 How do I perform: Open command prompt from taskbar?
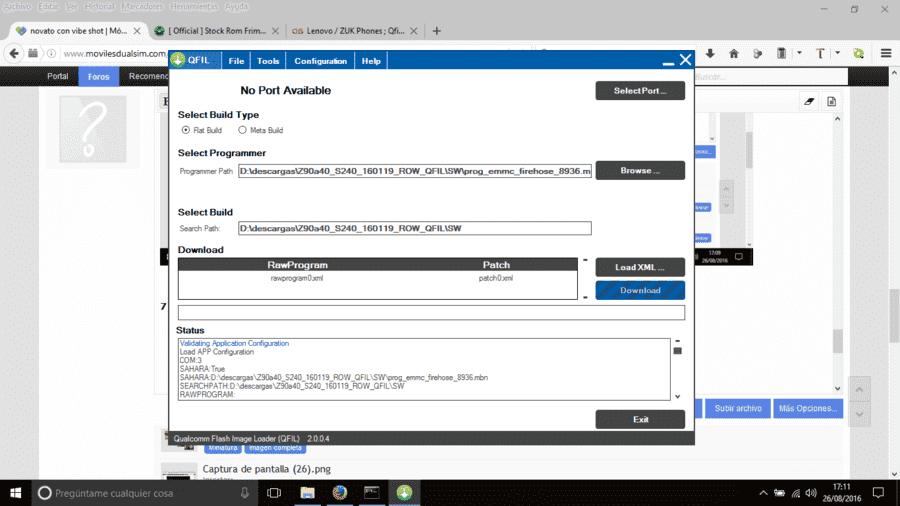click(372, 493)
